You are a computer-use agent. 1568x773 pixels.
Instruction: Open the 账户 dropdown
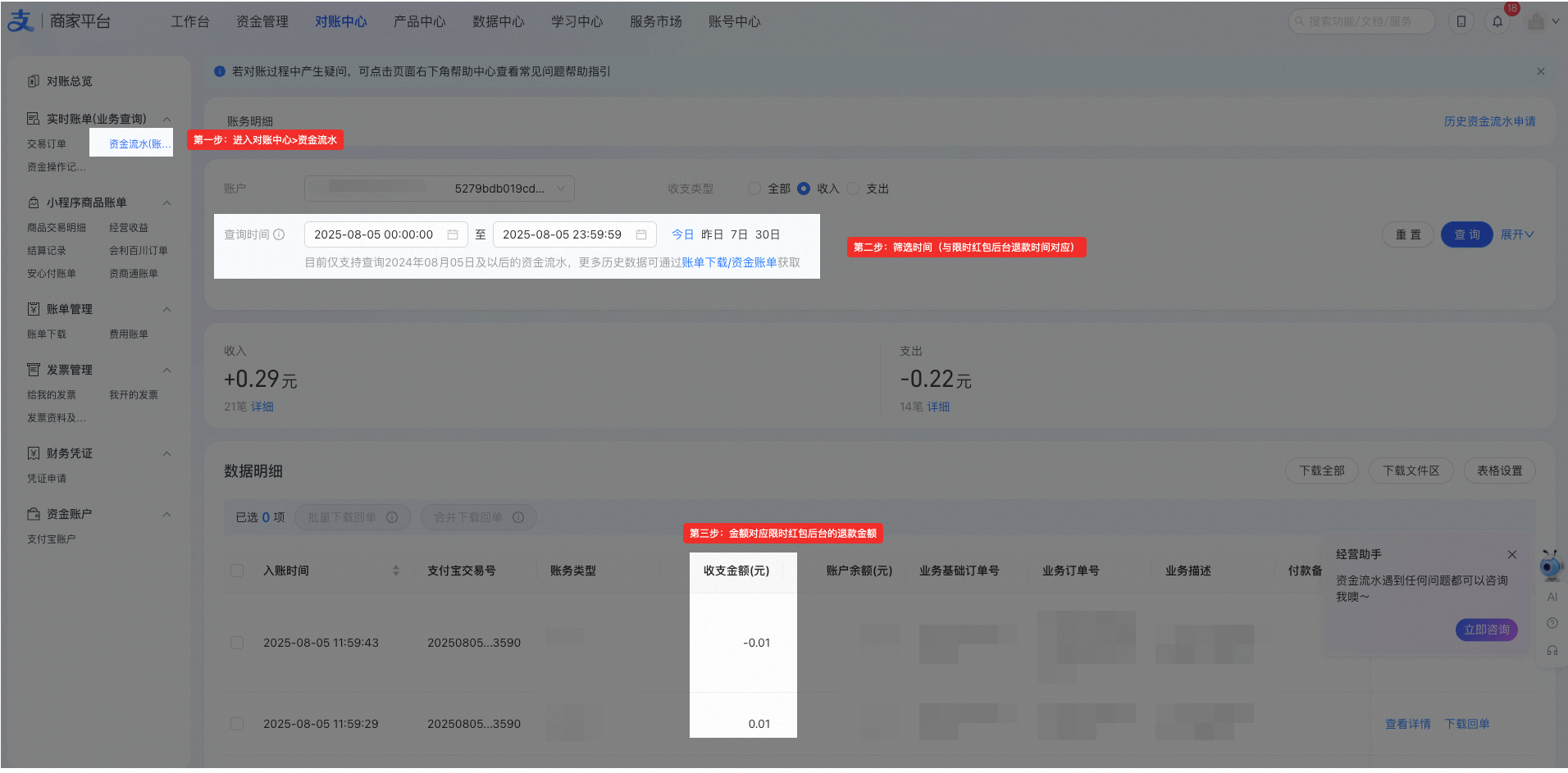tap(440, 189)
